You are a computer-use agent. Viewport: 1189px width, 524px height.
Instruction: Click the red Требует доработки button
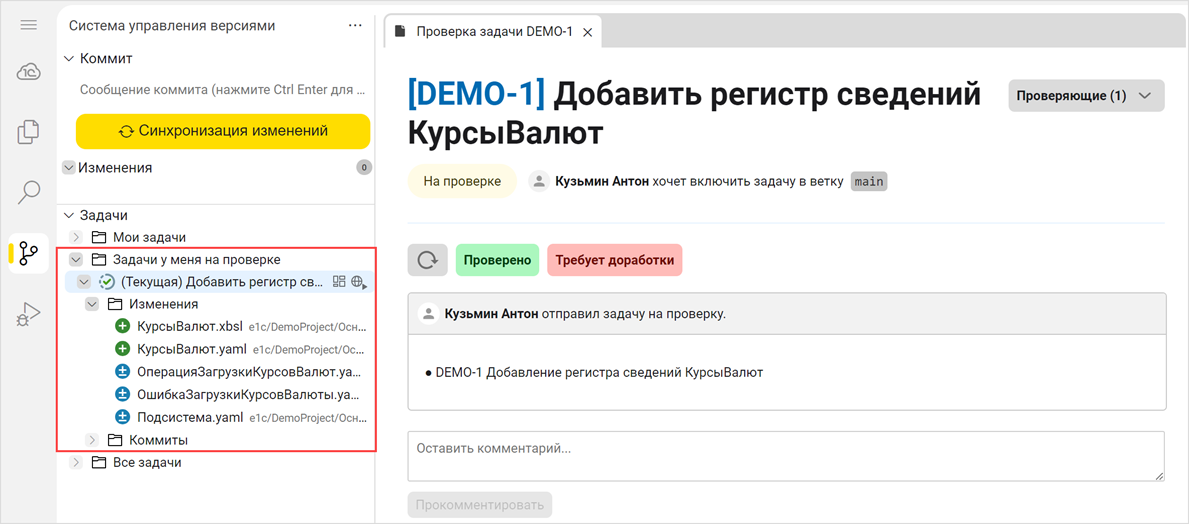tap(614, 259)
